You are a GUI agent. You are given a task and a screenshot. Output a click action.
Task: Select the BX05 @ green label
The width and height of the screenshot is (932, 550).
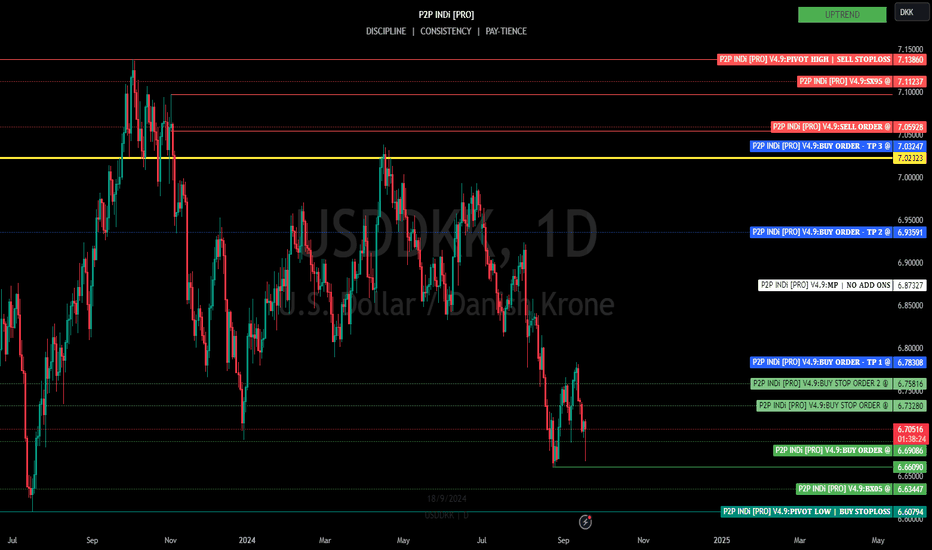tap(844, 489)
